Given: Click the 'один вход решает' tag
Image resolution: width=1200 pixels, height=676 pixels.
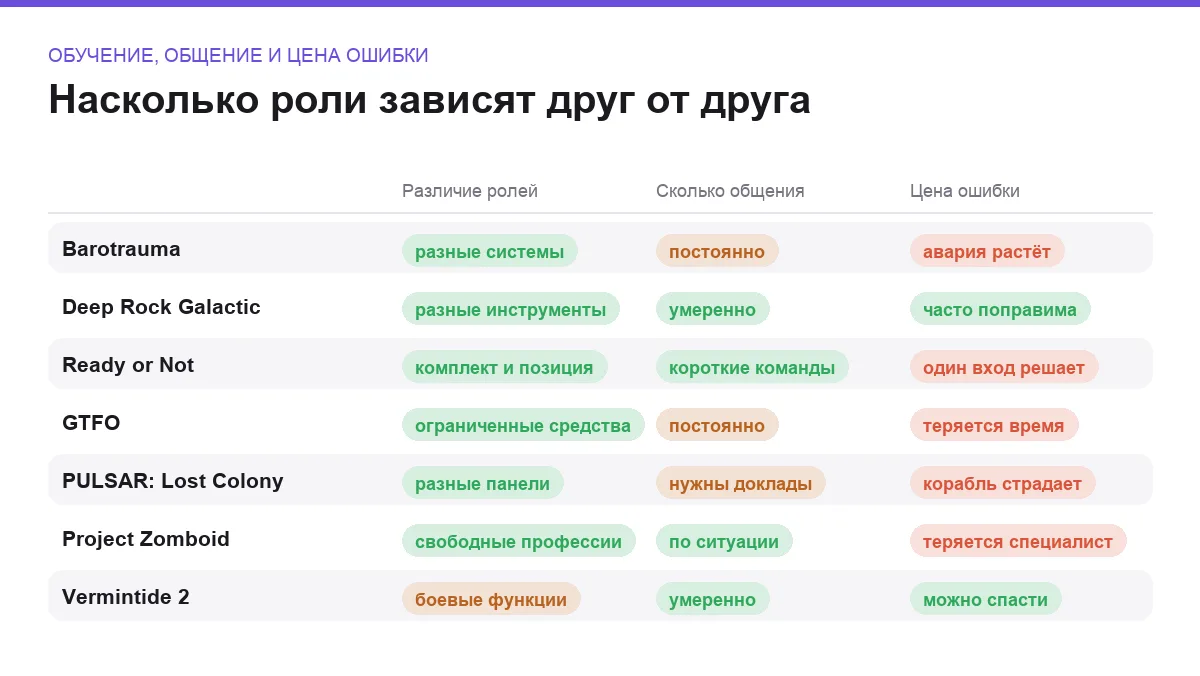Looking at the screenshot, I should click(x=1004, y=367).
